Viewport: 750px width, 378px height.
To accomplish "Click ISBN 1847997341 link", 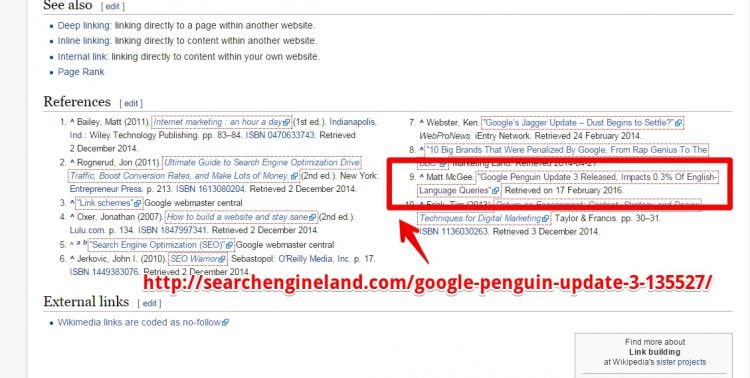I will click(x=173, y=231).
